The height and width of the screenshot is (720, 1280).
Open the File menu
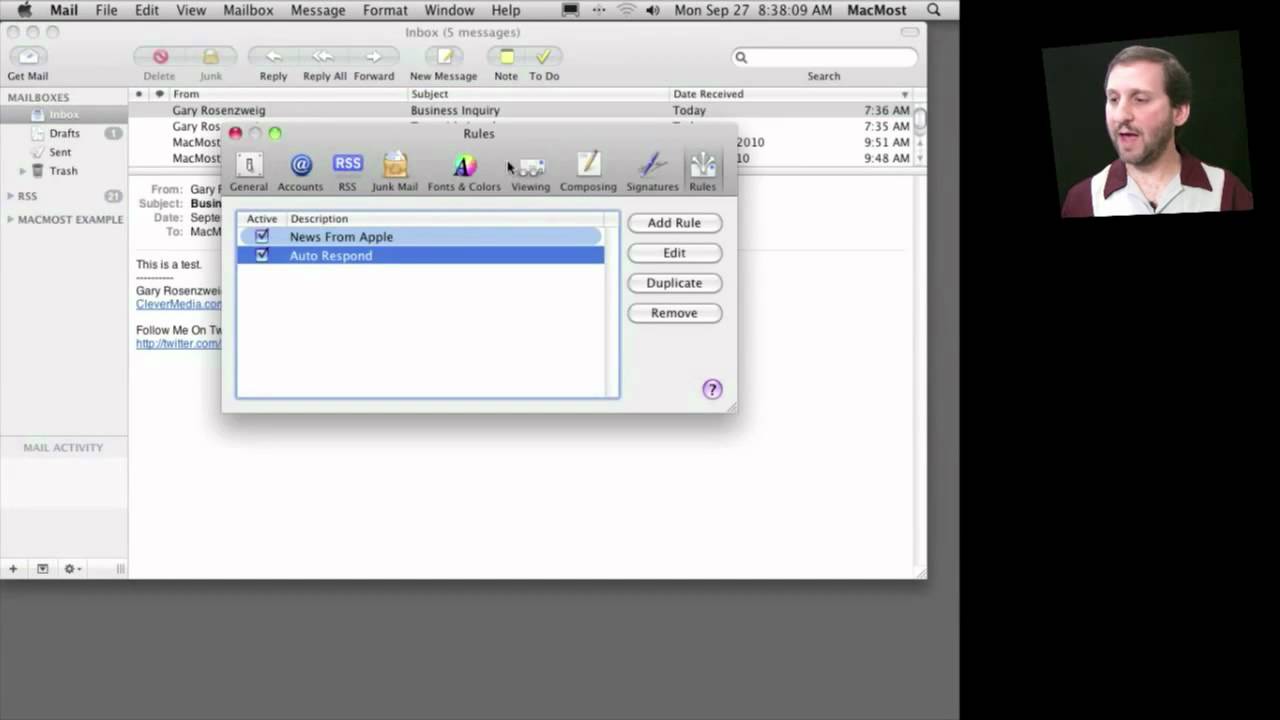[106, 10]
